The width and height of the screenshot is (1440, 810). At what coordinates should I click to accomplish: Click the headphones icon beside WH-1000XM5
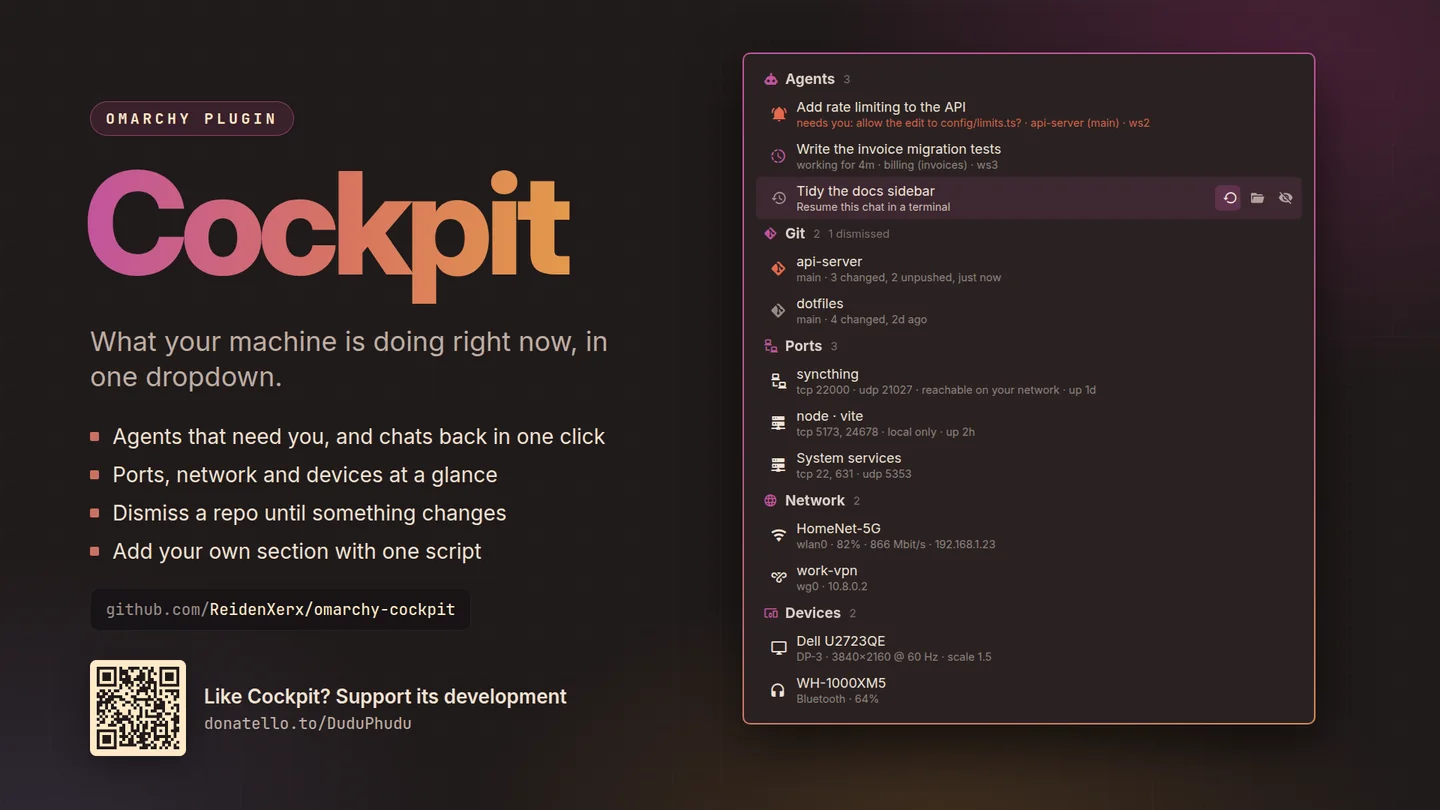778,690
